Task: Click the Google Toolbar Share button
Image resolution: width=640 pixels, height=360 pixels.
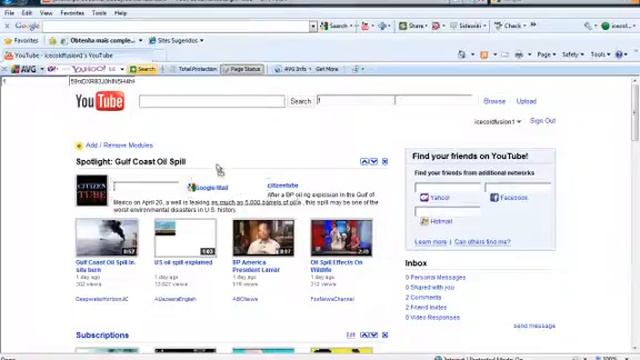Action: [x=413, y=26]
